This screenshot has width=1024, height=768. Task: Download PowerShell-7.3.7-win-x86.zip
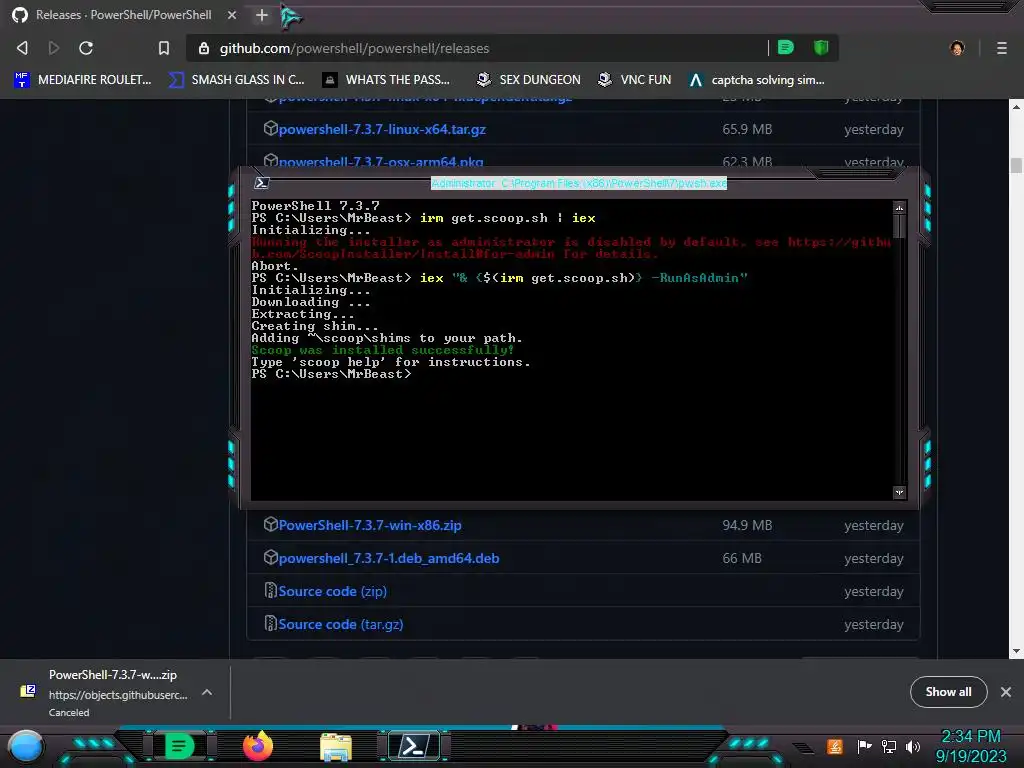pos(370,525)
